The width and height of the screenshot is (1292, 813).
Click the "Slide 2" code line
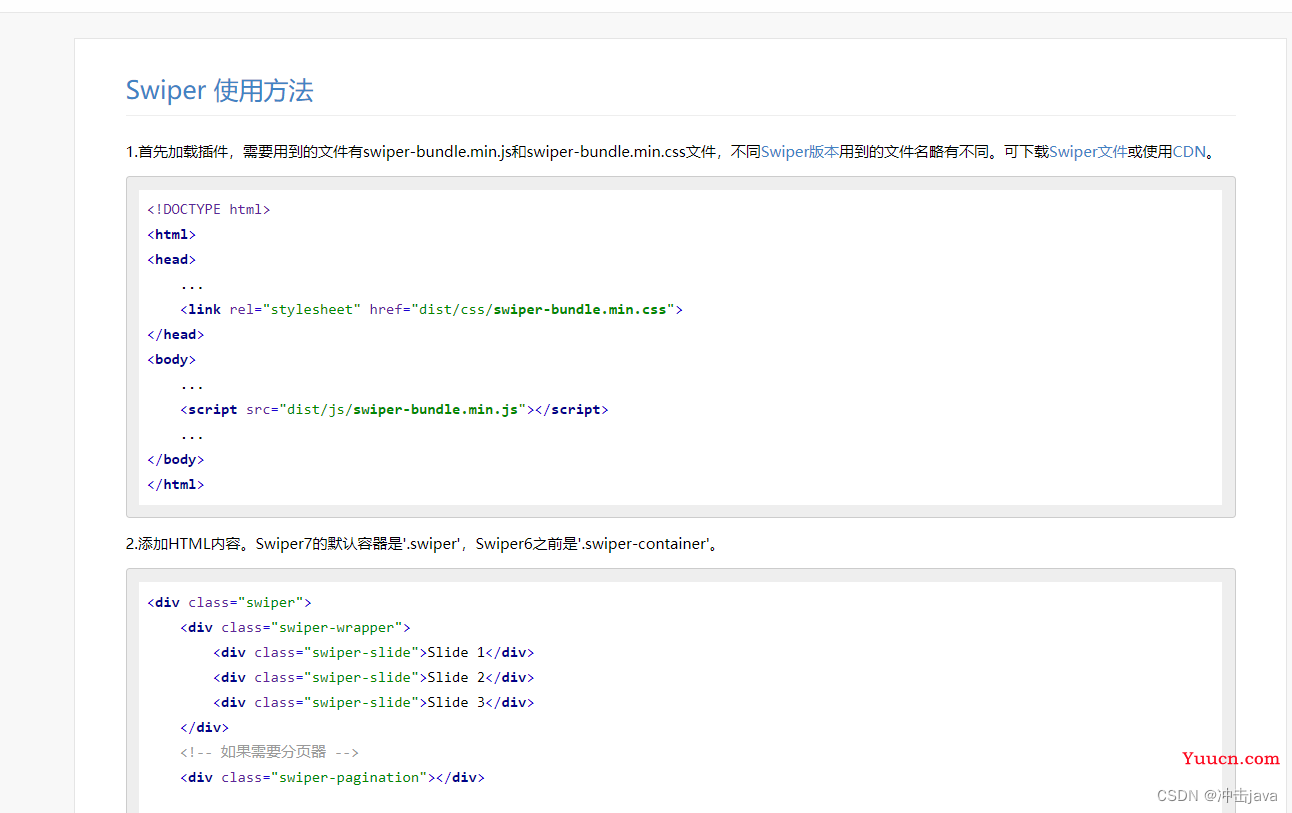(374, 677)
